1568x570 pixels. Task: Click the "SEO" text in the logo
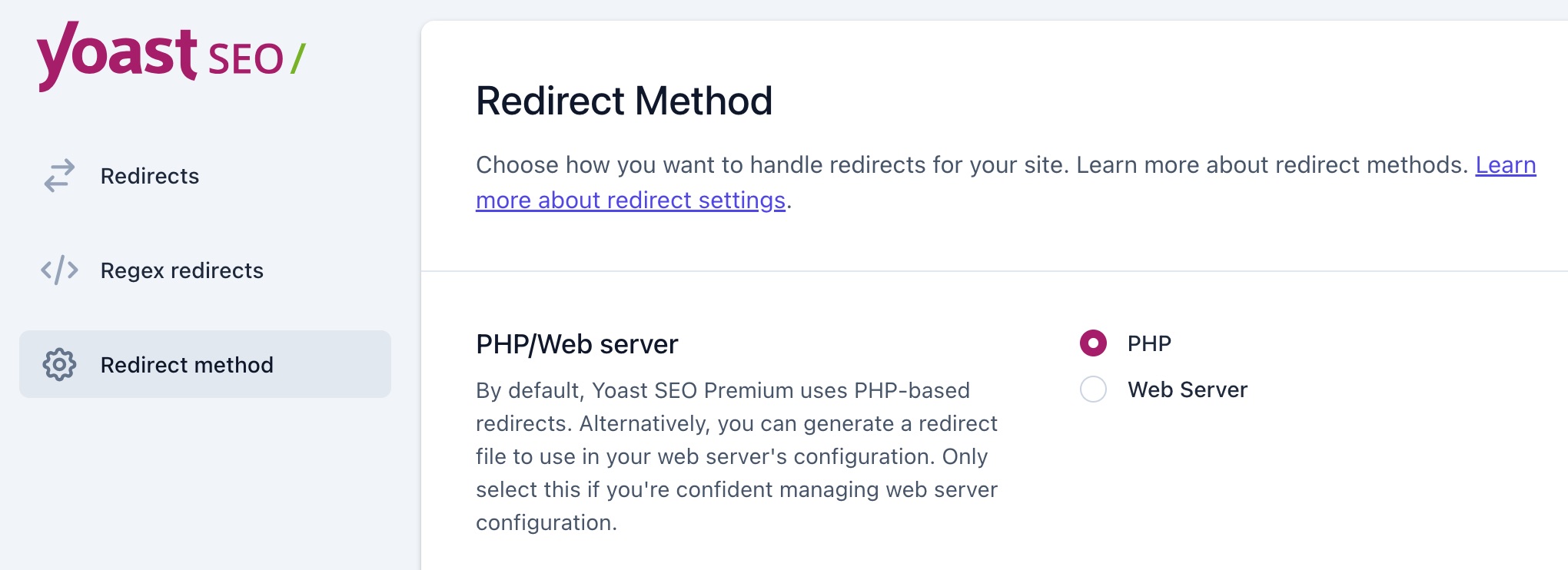click(246, 60)
